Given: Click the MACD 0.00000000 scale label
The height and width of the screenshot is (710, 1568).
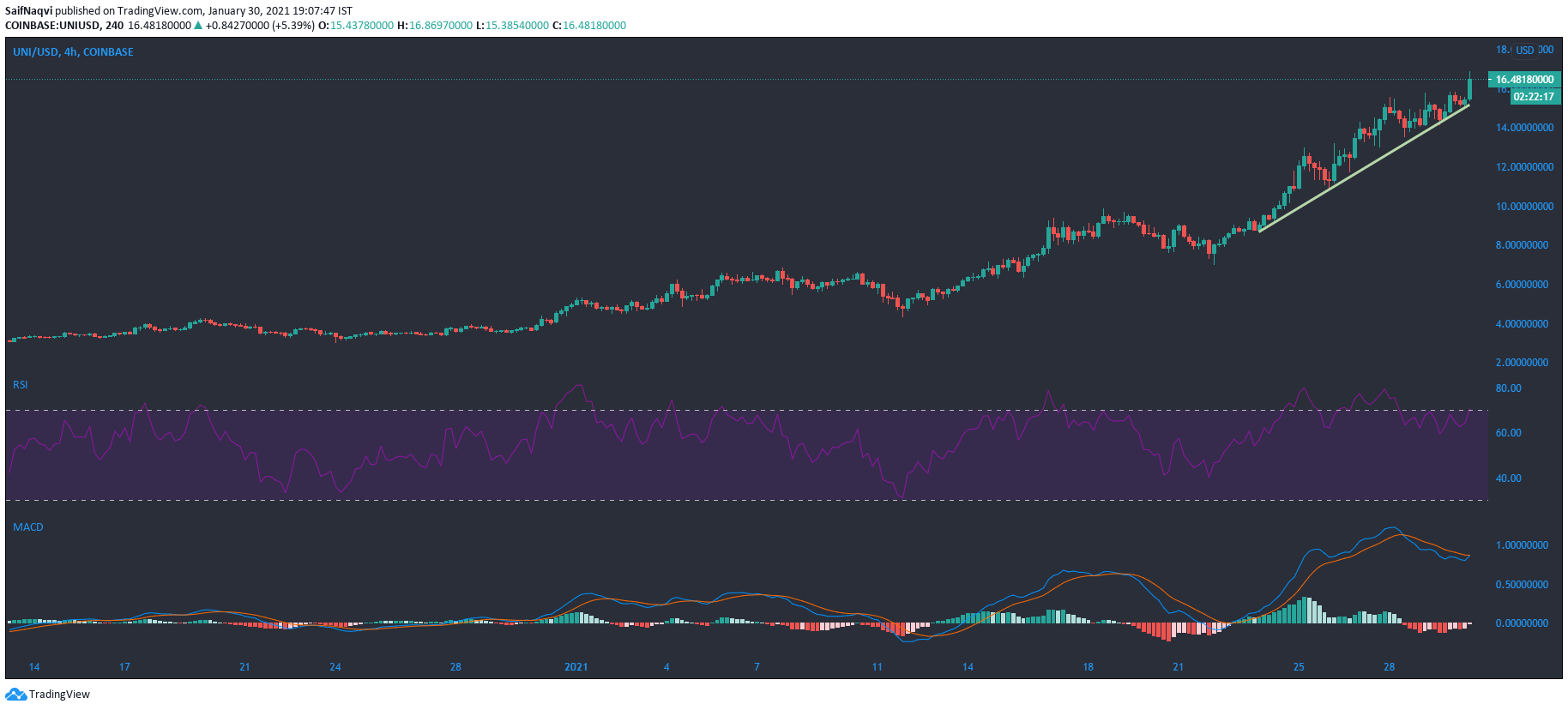Looking at the screenshot, I should tap(1522, 623).
